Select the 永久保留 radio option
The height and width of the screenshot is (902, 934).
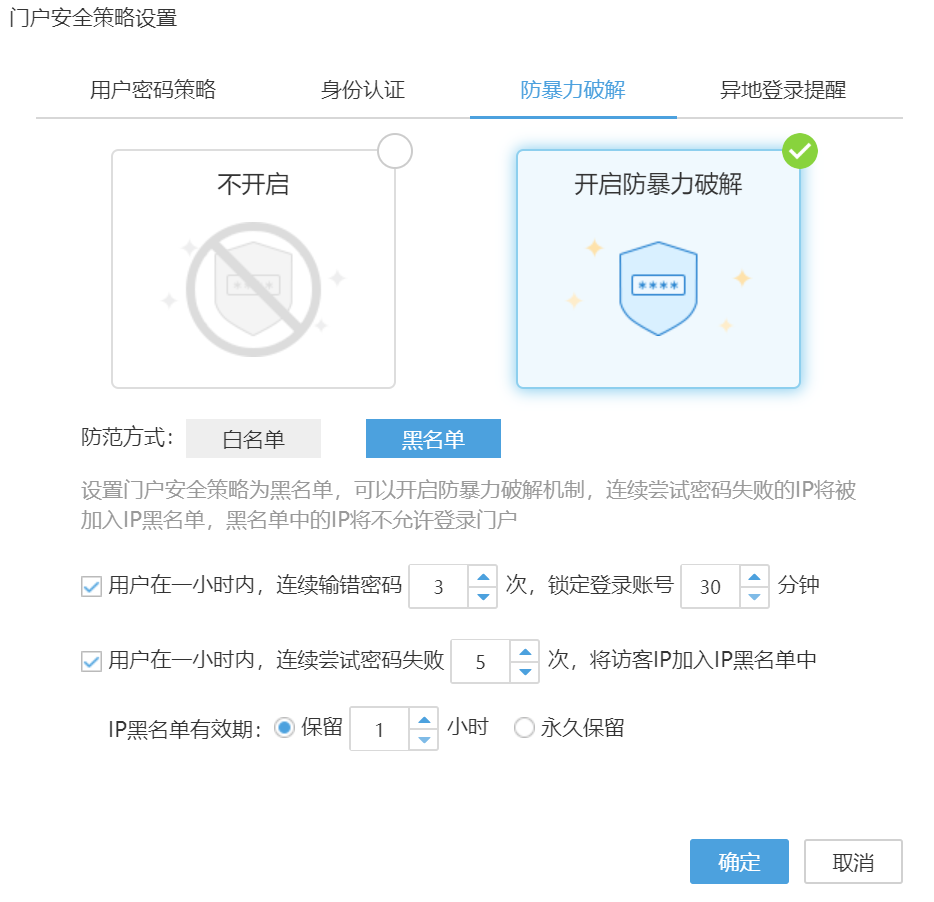point(524,728)
